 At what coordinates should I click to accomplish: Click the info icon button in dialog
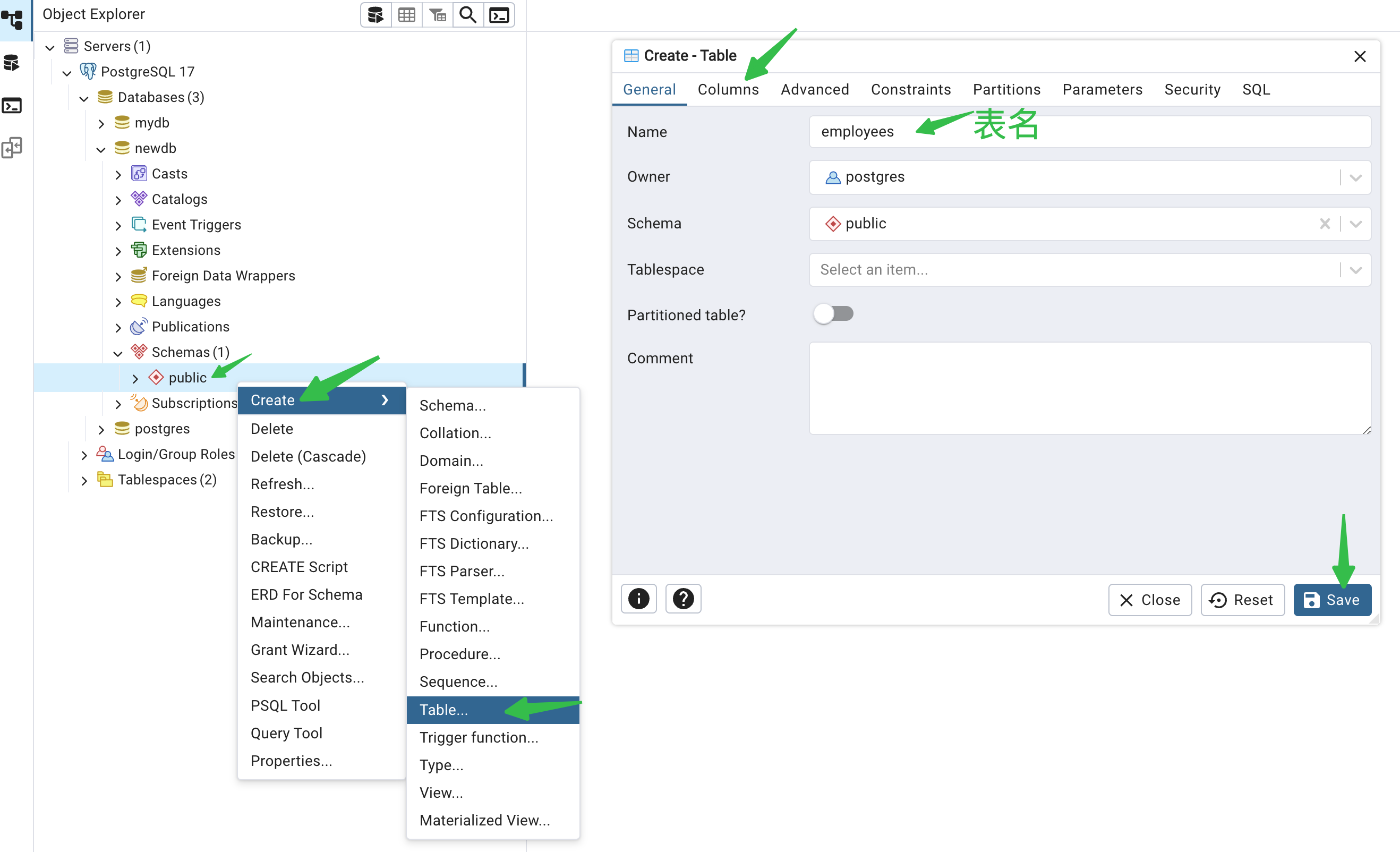pyautogui.click(x=638, y=599)
